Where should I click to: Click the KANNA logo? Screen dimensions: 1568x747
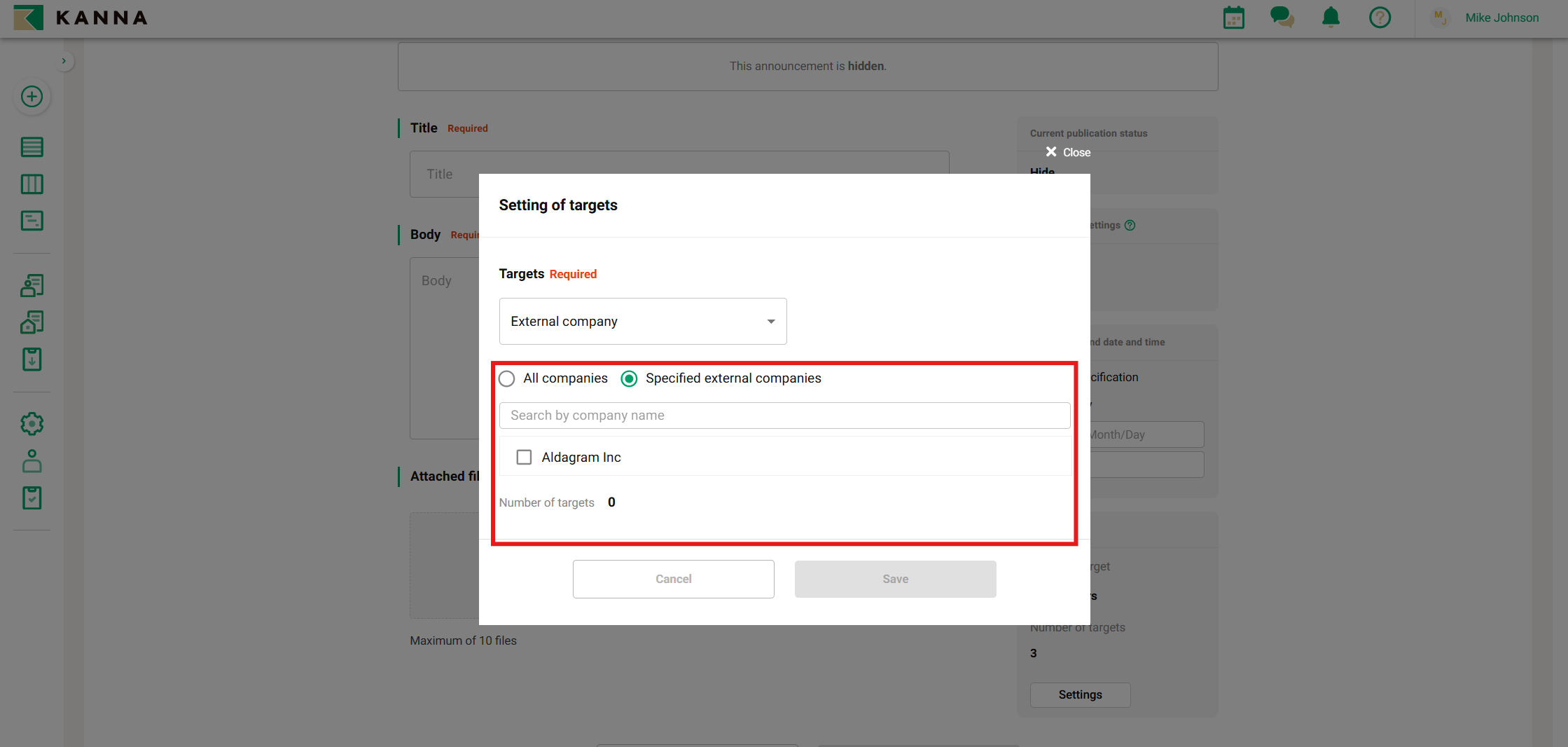81,18
